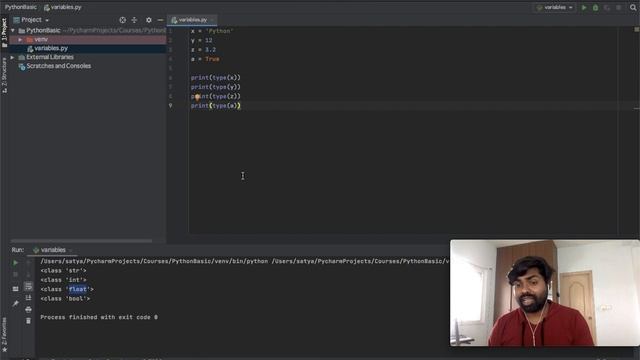Click code line y = 12

(x=202, y=40)
